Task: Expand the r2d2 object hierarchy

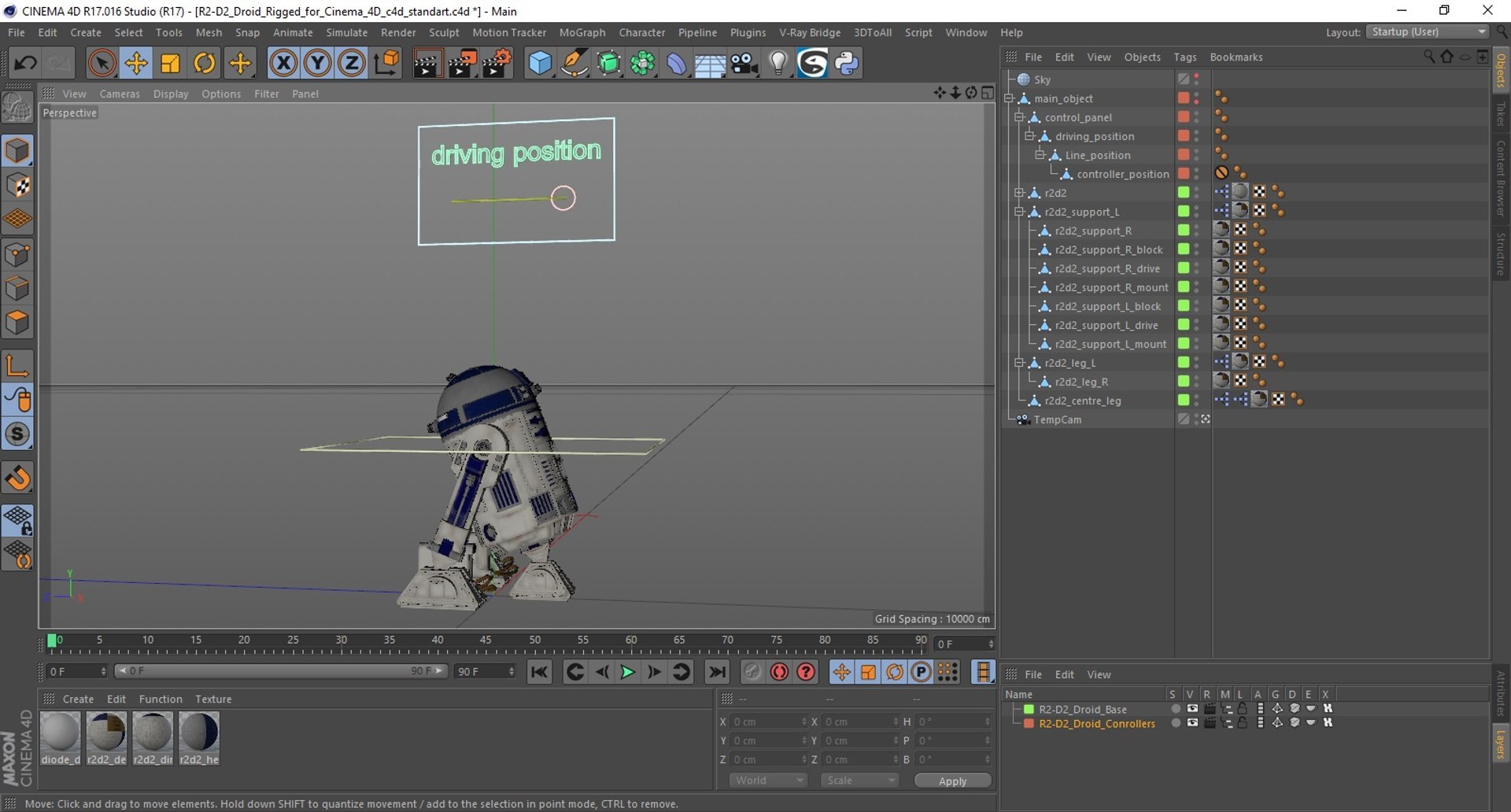Action: pos(1019,193)
